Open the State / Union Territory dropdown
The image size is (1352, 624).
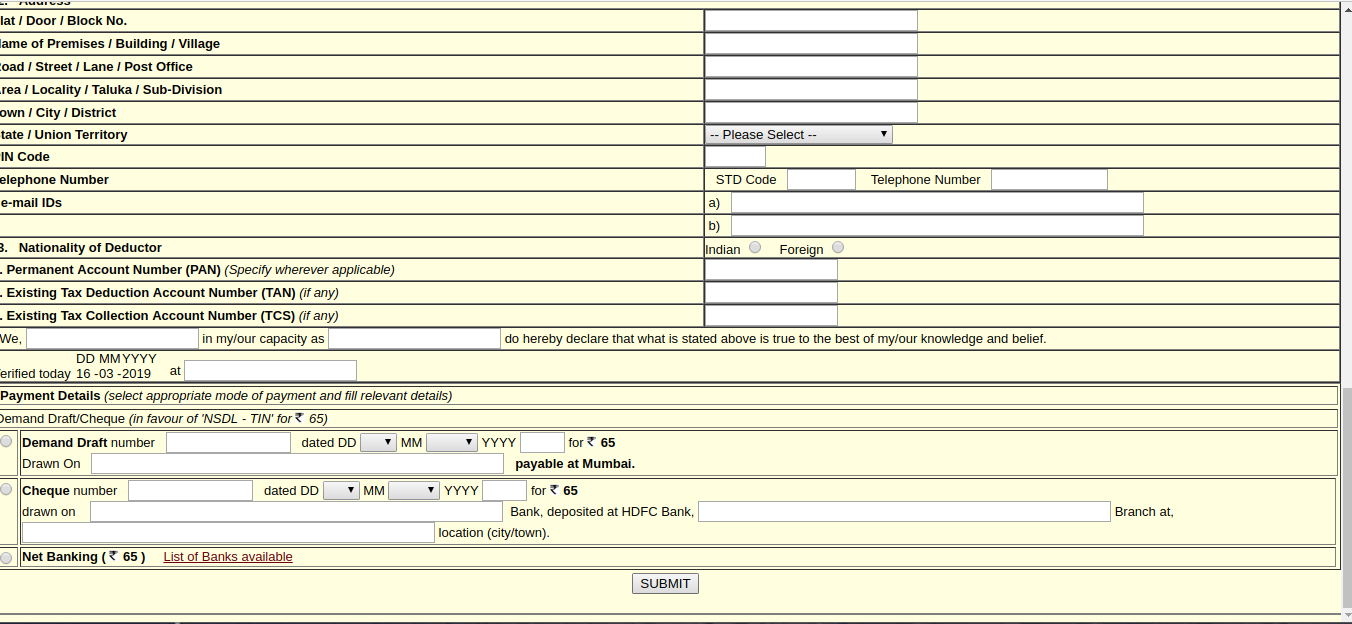click(x=798, y=134)
